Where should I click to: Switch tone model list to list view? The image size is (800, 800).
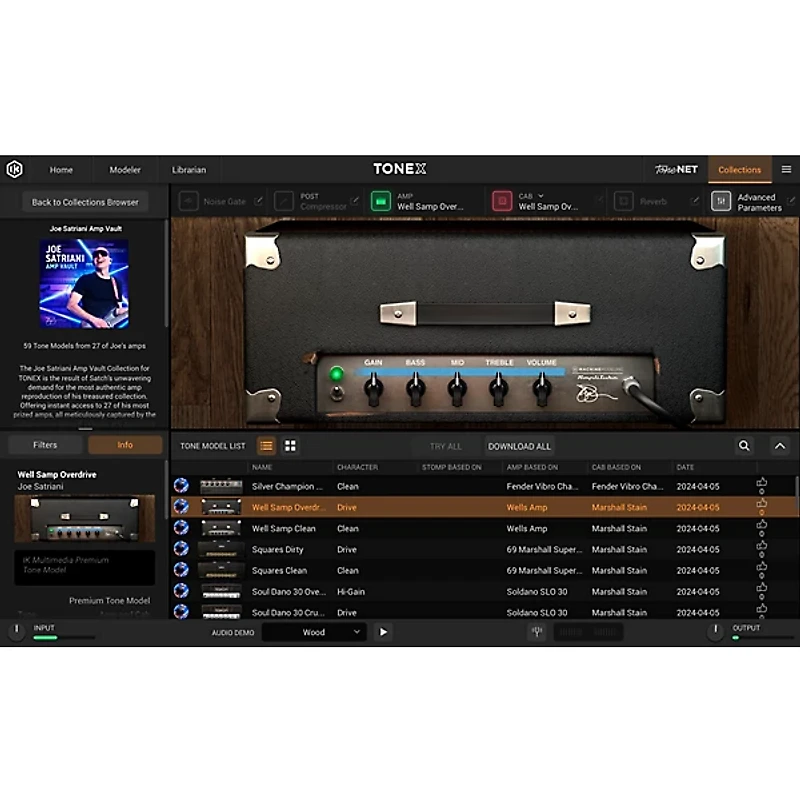pyautogui.click(x=266, y=446)
